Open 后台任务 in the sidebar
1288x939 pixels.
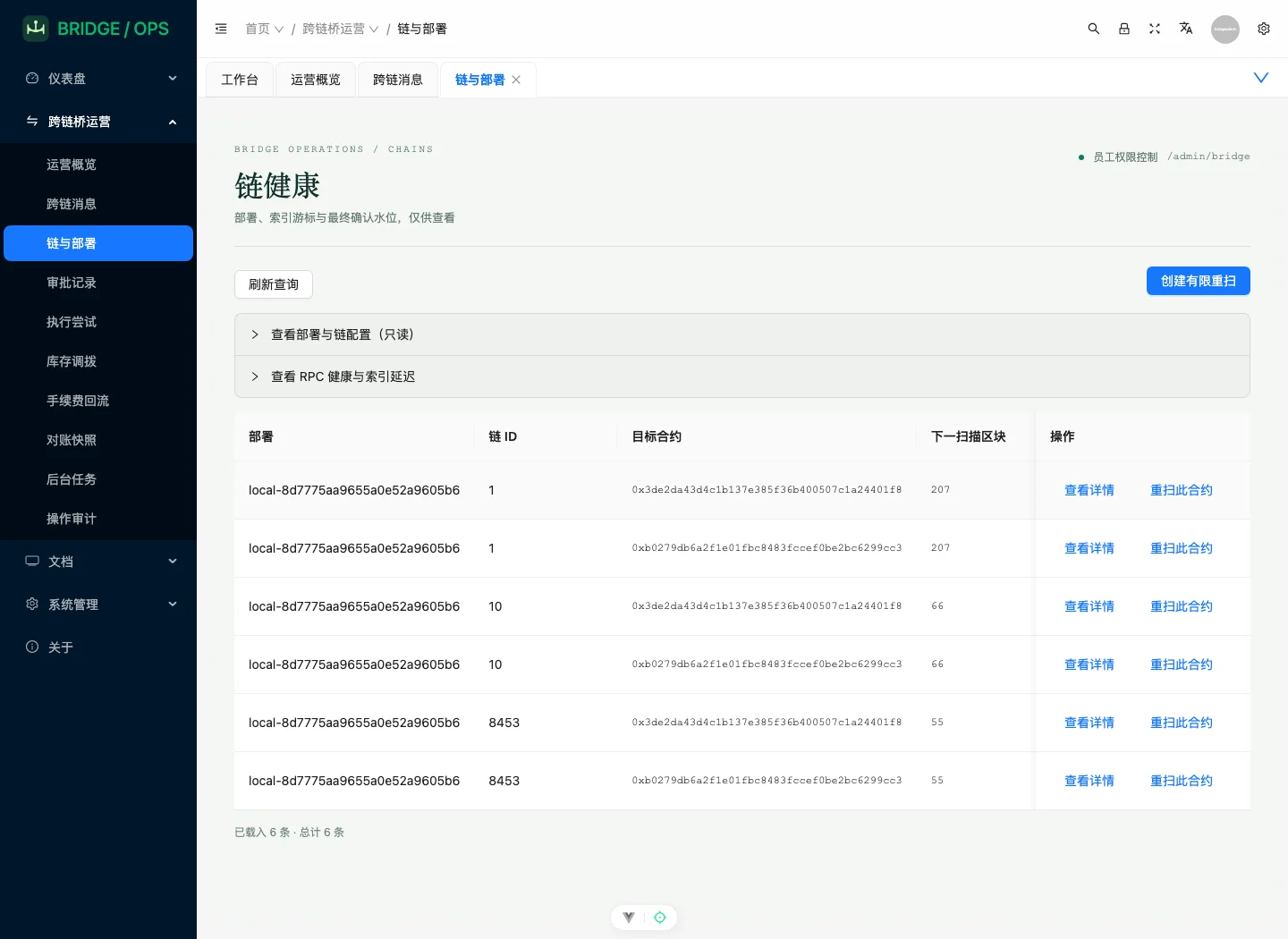click(98, 479)
